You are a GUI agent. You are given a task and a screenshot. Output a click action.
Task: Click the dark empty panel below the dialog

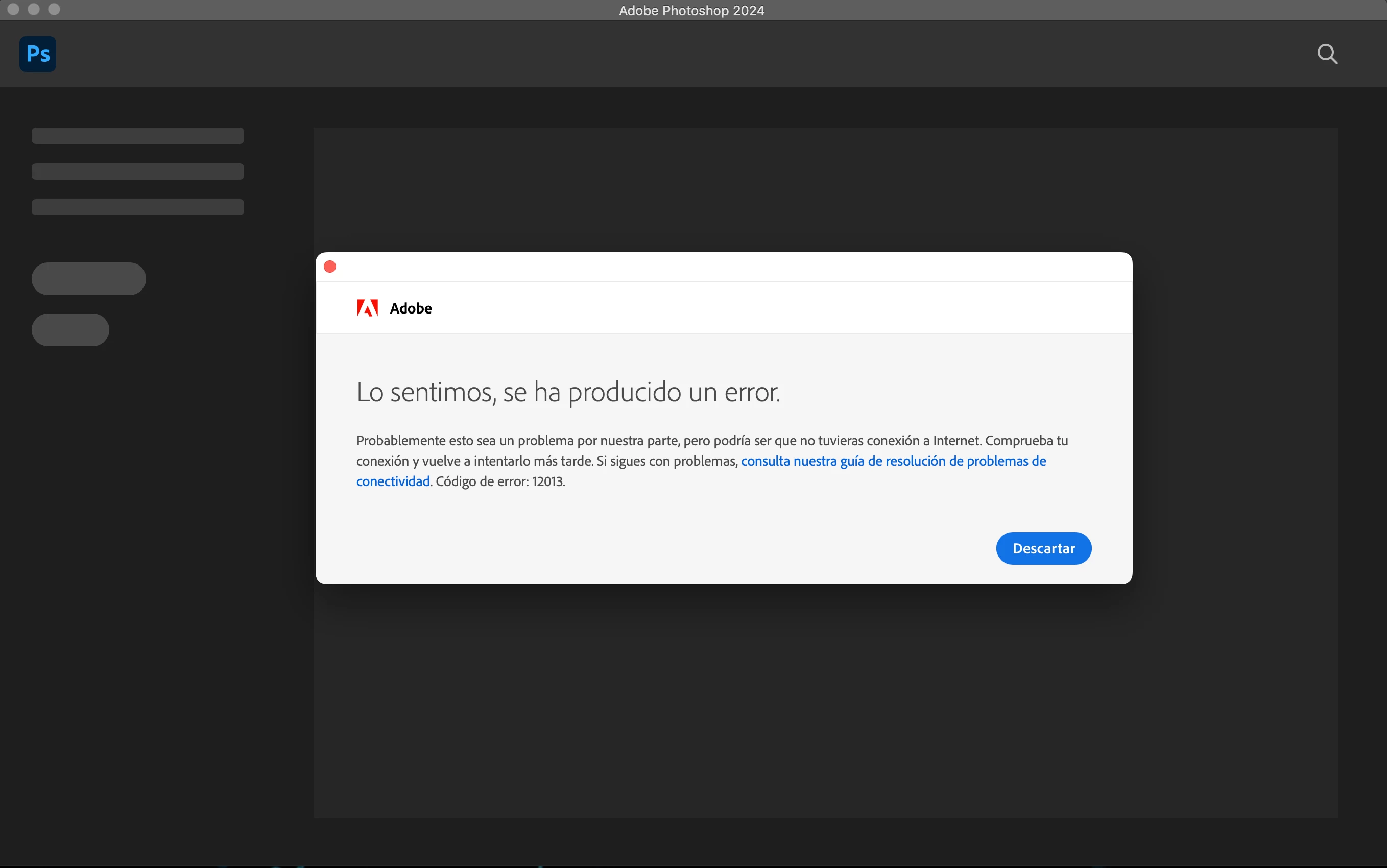click(825, 701)
